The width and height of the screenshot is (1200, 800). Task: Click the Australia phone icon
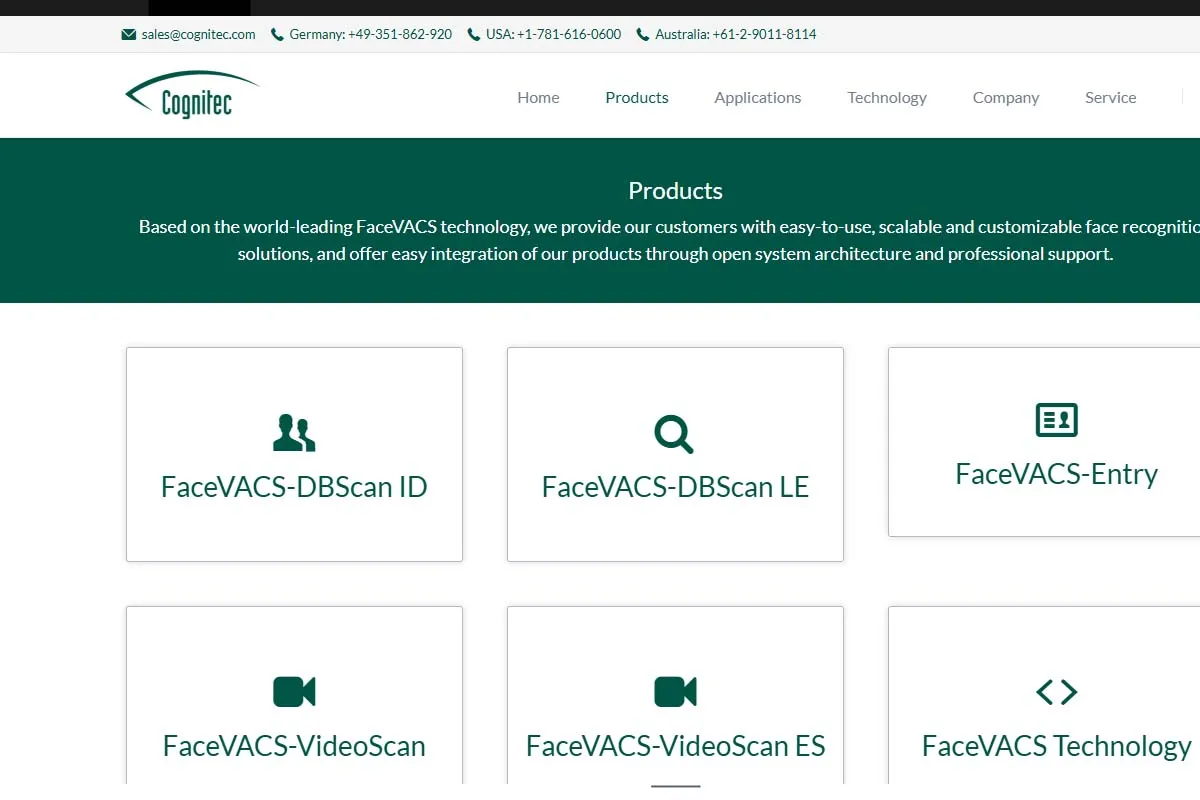[x=643, y=34]
